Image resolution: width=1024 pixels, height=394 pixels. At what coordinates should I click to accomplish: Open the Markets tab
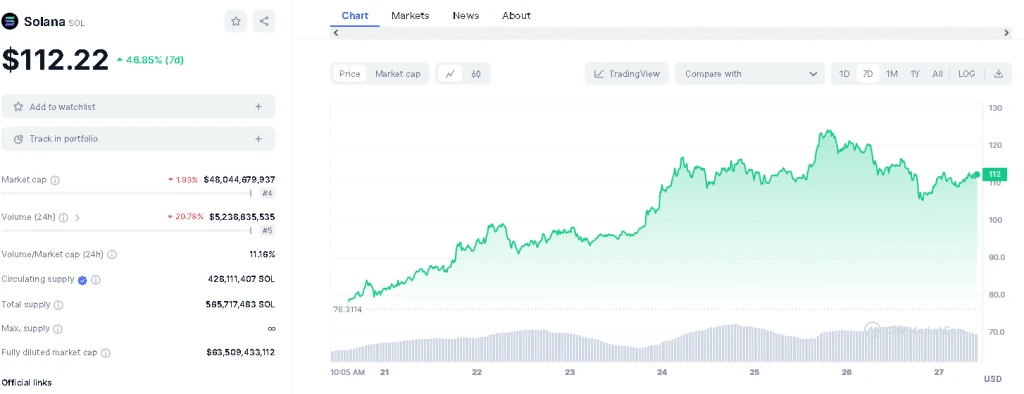tap(410, 15)
